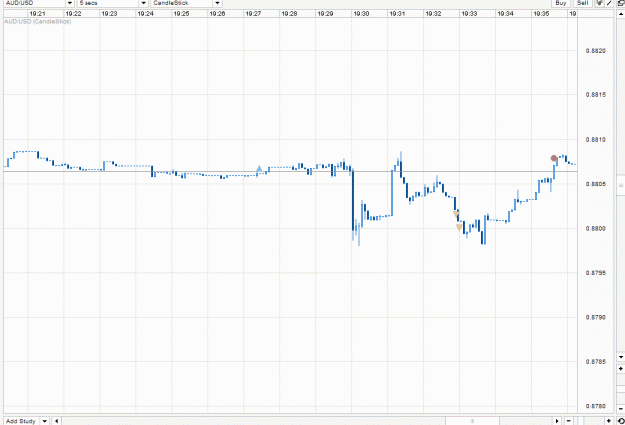Image resolution: width=625 pixels, height=425 pixels.
Task: Click the 10:33 time axis label
Action: pyautogui.click(x=469, y=14)
